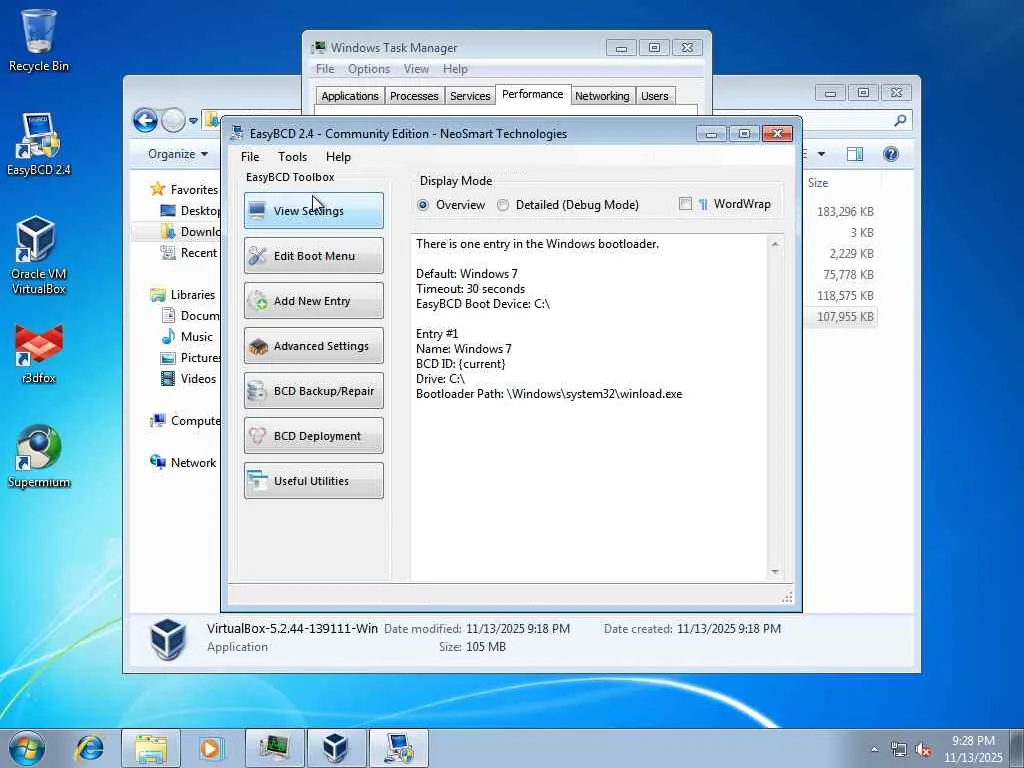The image size is (1024, 768).
Task: Switch to Applications tab in Task Manager
Action: tap(349, 96)
